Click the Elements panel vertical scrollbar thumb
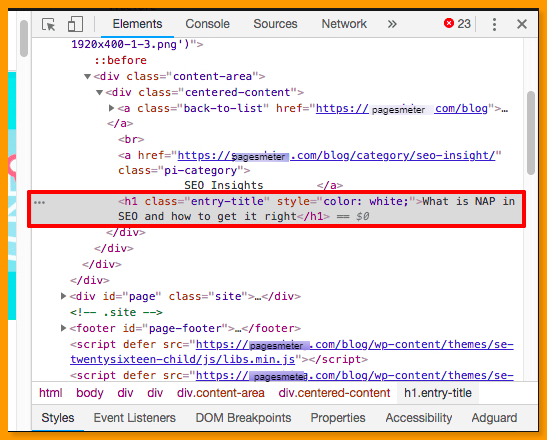Viewport: 547px width, 440px height. pyautogui.click(x=531, y=133)
